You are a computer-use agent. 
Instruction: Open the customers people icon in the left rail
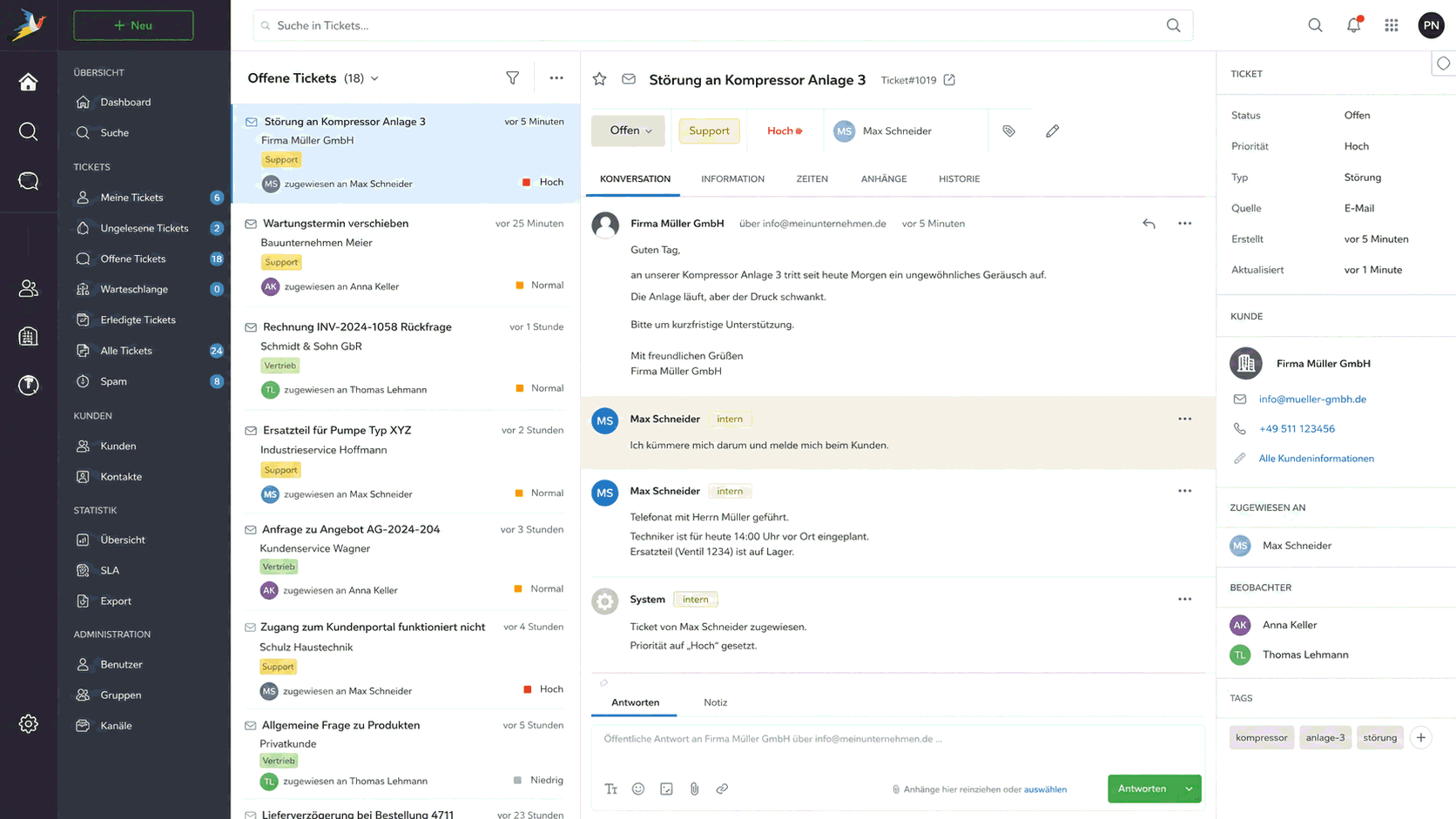pos(28,288)
